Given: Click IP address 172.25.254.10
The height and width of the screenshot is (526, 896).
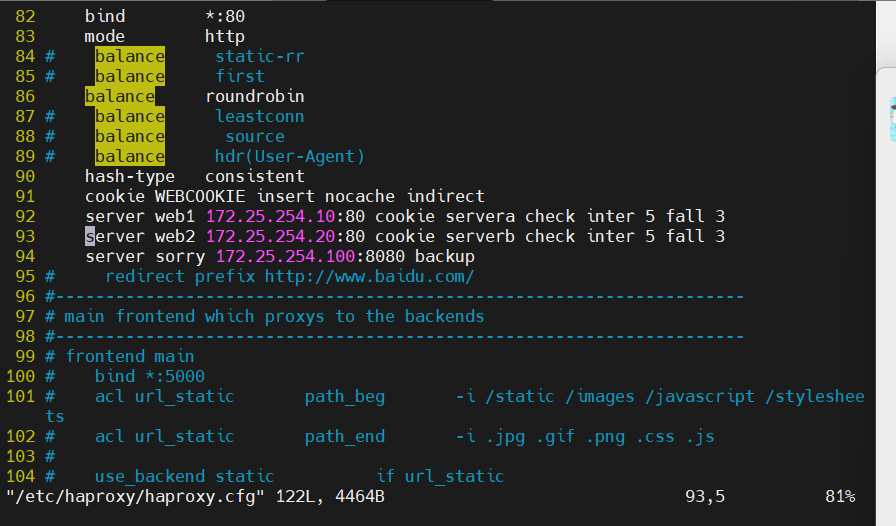Looking at the screenshot, I should [270, 216].
